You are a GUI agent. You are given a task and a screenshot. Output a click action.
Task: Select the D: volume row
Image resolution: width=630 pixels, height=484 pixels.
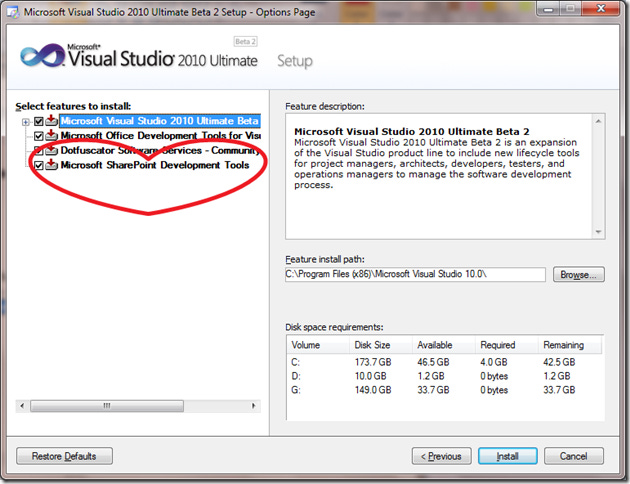pyautogui.click(x=445, y=376)
